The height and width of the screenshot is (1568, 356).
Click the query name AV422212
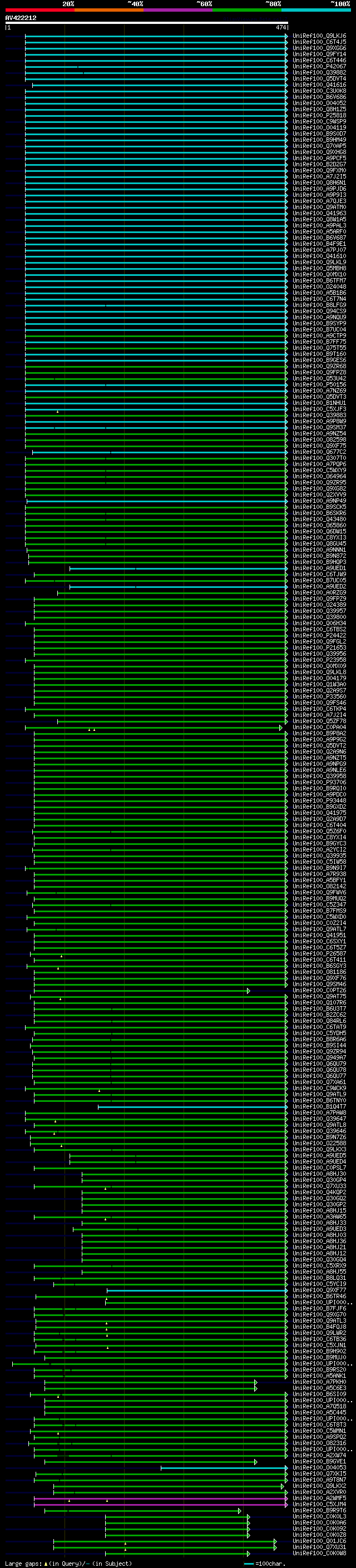click(x=21, y=18)
